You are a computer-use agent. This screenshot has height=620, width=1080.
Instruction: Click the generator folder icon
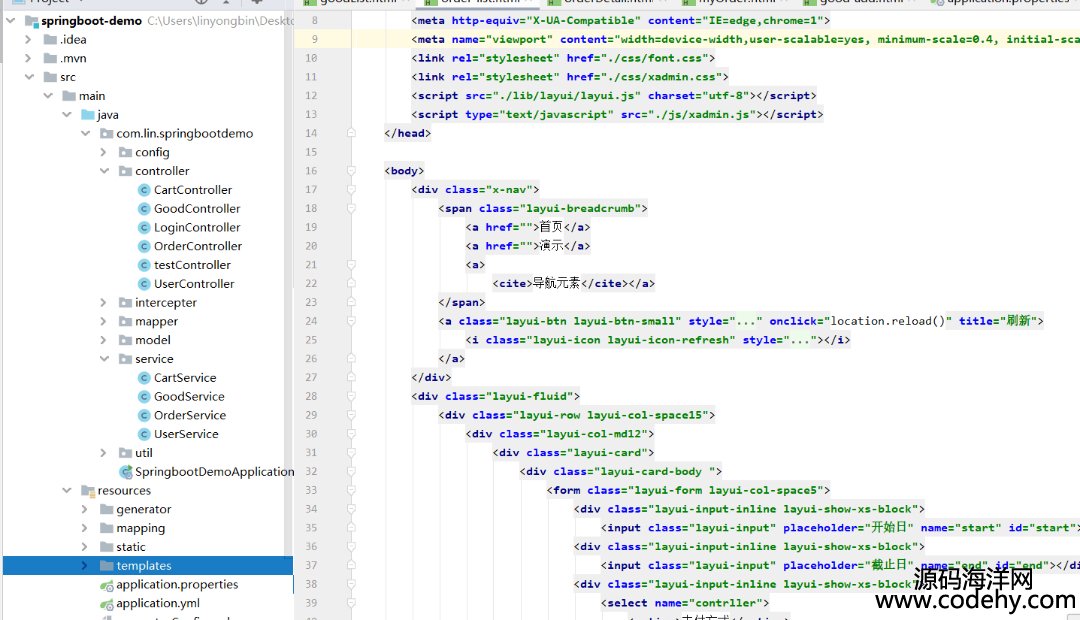(106, 509)
